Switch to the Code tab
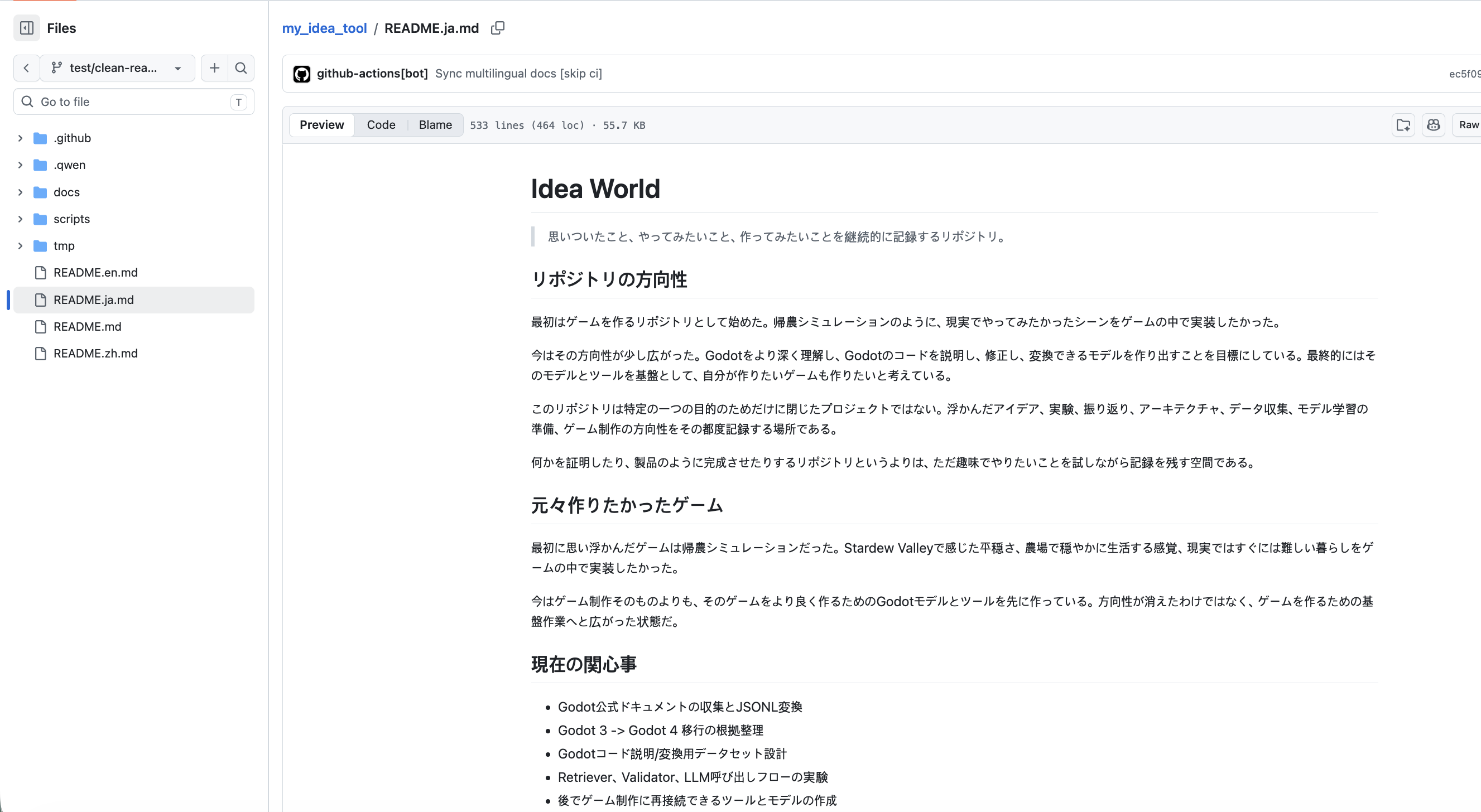 (381, 125)
